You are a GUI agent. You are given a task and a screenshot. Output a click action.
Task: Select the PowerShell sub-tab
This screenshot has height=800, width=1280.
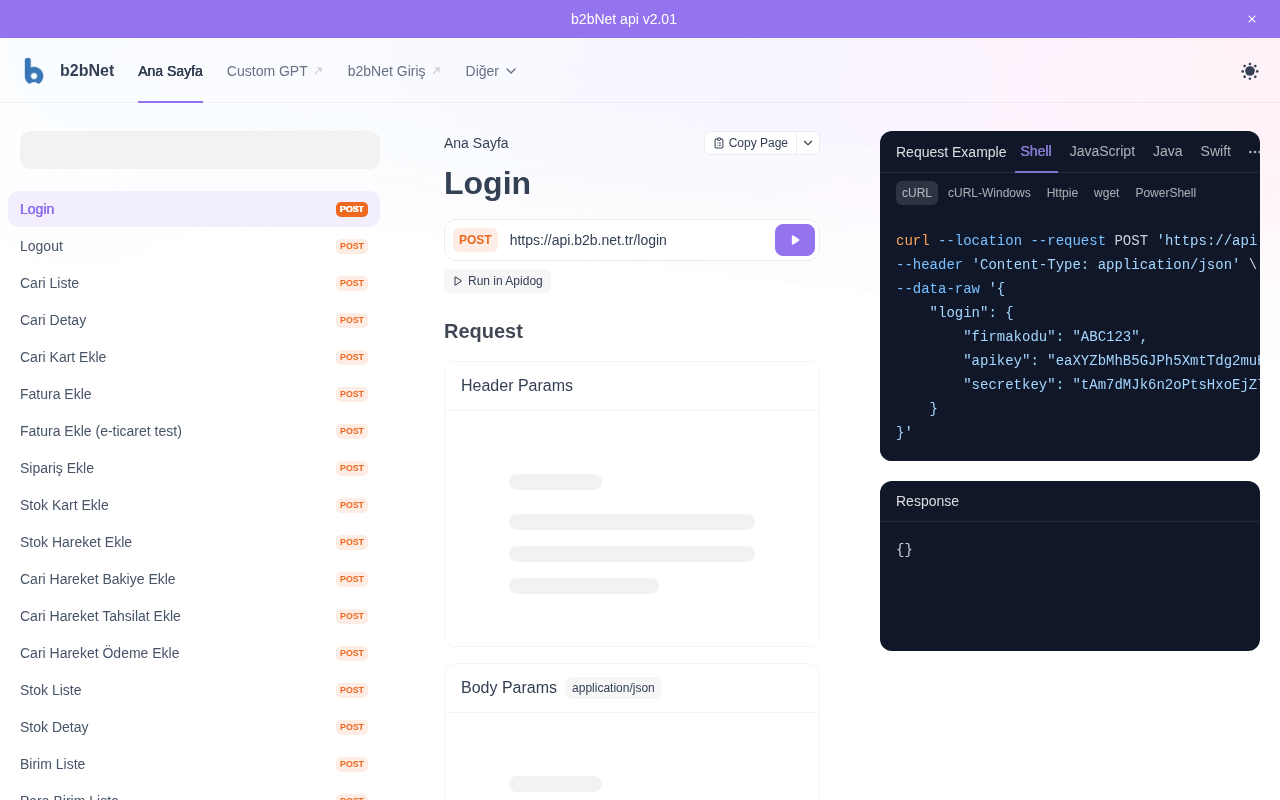coord(1165,193)
